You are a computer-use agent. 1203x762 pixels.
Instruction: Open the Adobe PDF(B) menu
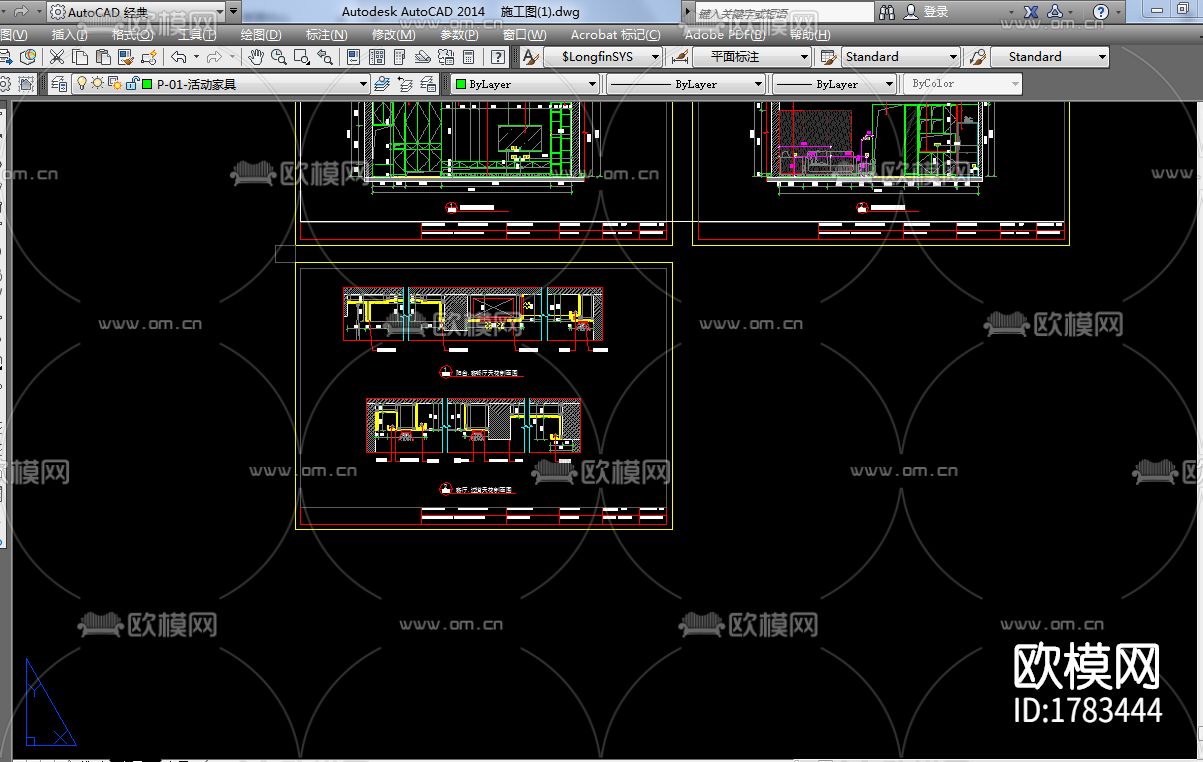tap(725, 34)
